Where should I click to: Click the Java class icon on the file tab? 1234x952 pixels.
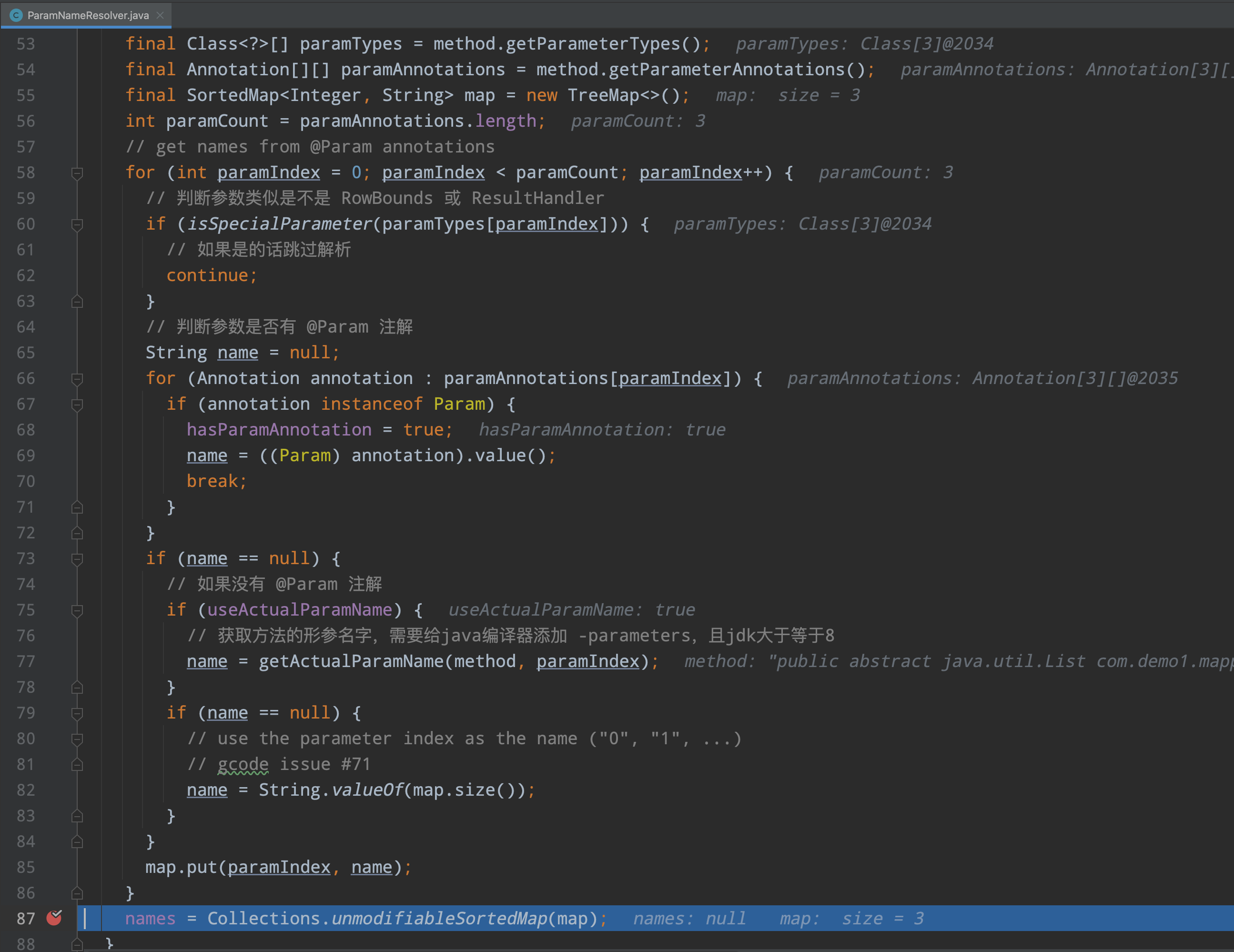(x=16, y=15)
